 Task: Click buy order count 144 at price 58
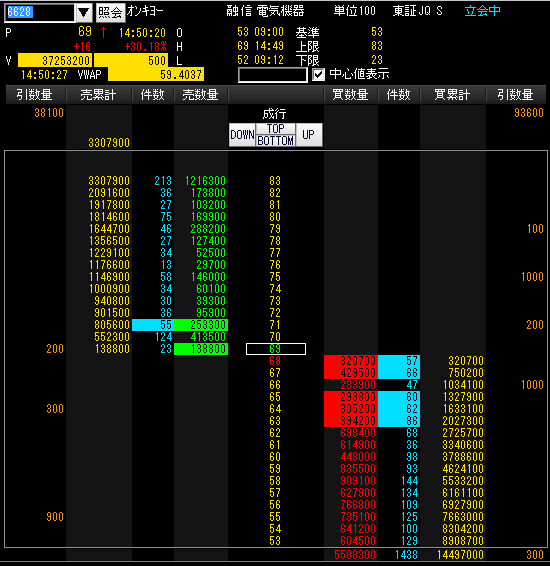(x=410, y=481)
